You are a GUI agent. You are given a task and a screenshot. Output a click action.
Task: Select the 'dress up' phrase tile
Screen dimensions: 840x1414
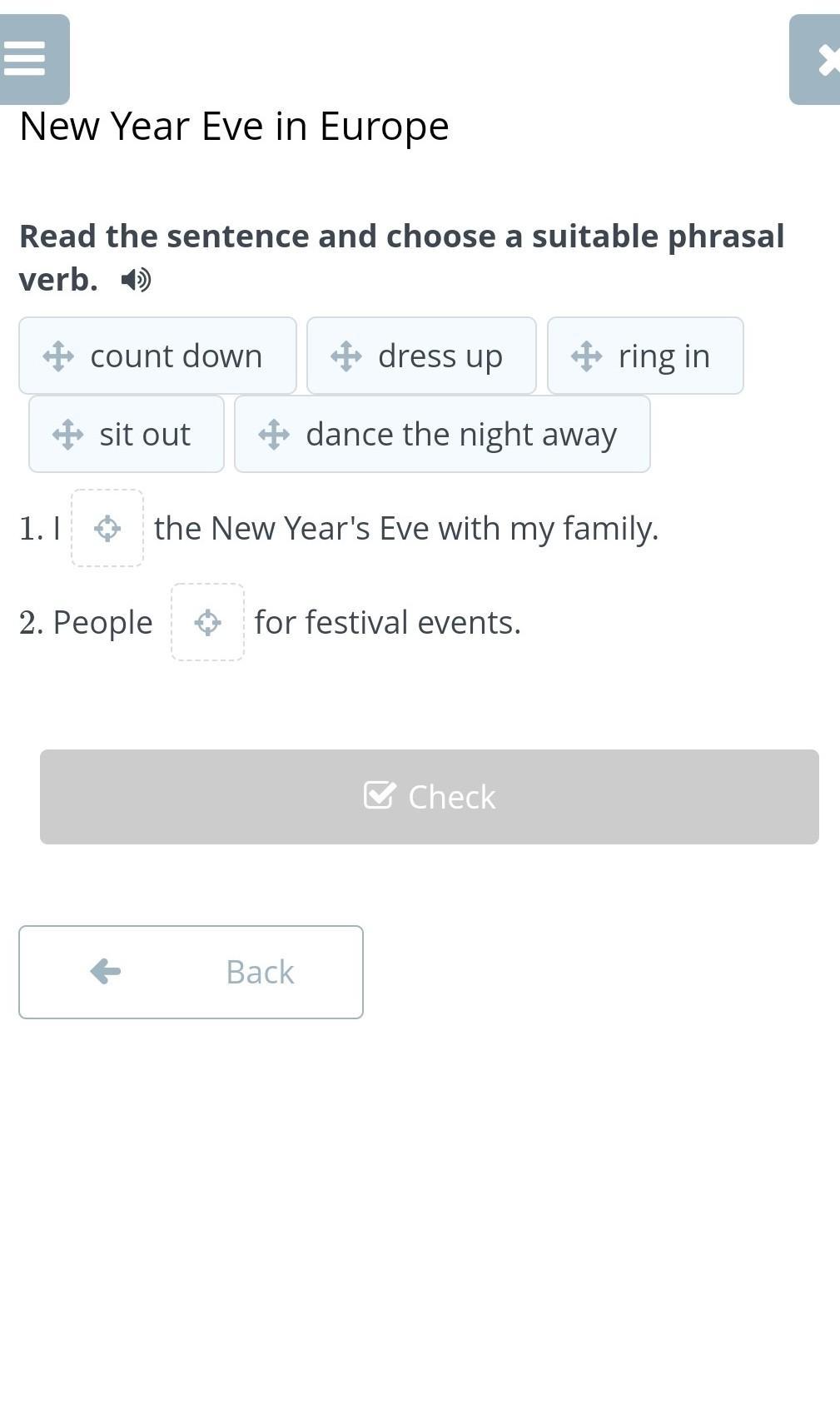(421, 356)
